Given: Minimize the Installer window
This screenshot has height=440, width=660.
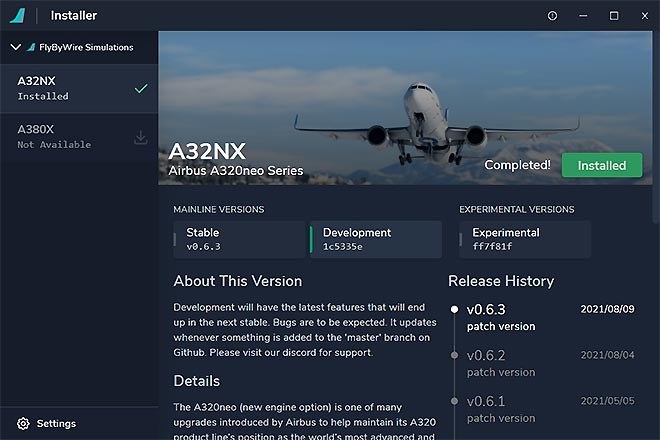Looking at the screenshot, I should (583, 15).
